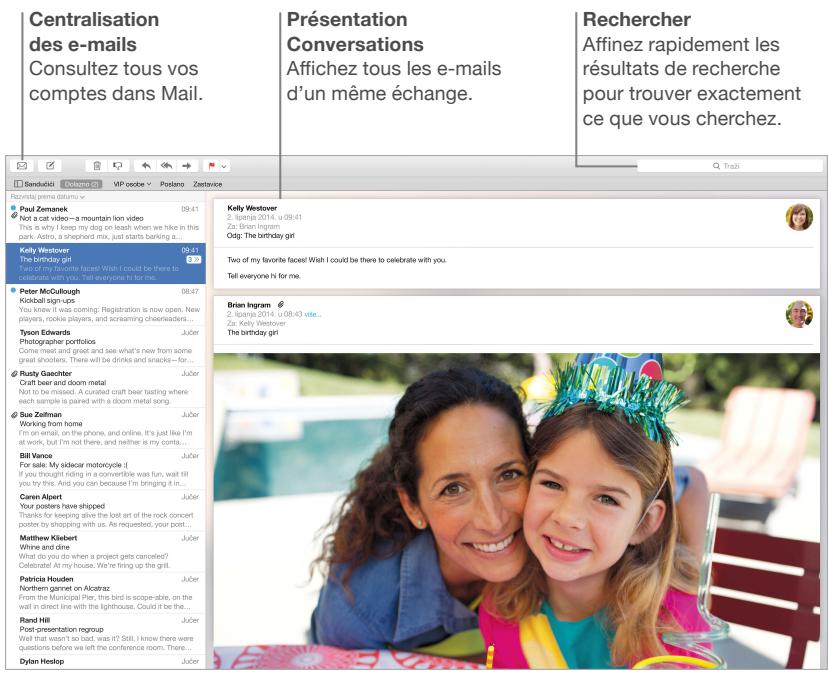Click the Get Mail envelope icon
Image resolution: width=828 pixels, height=673 pixels.
[22, 166]
